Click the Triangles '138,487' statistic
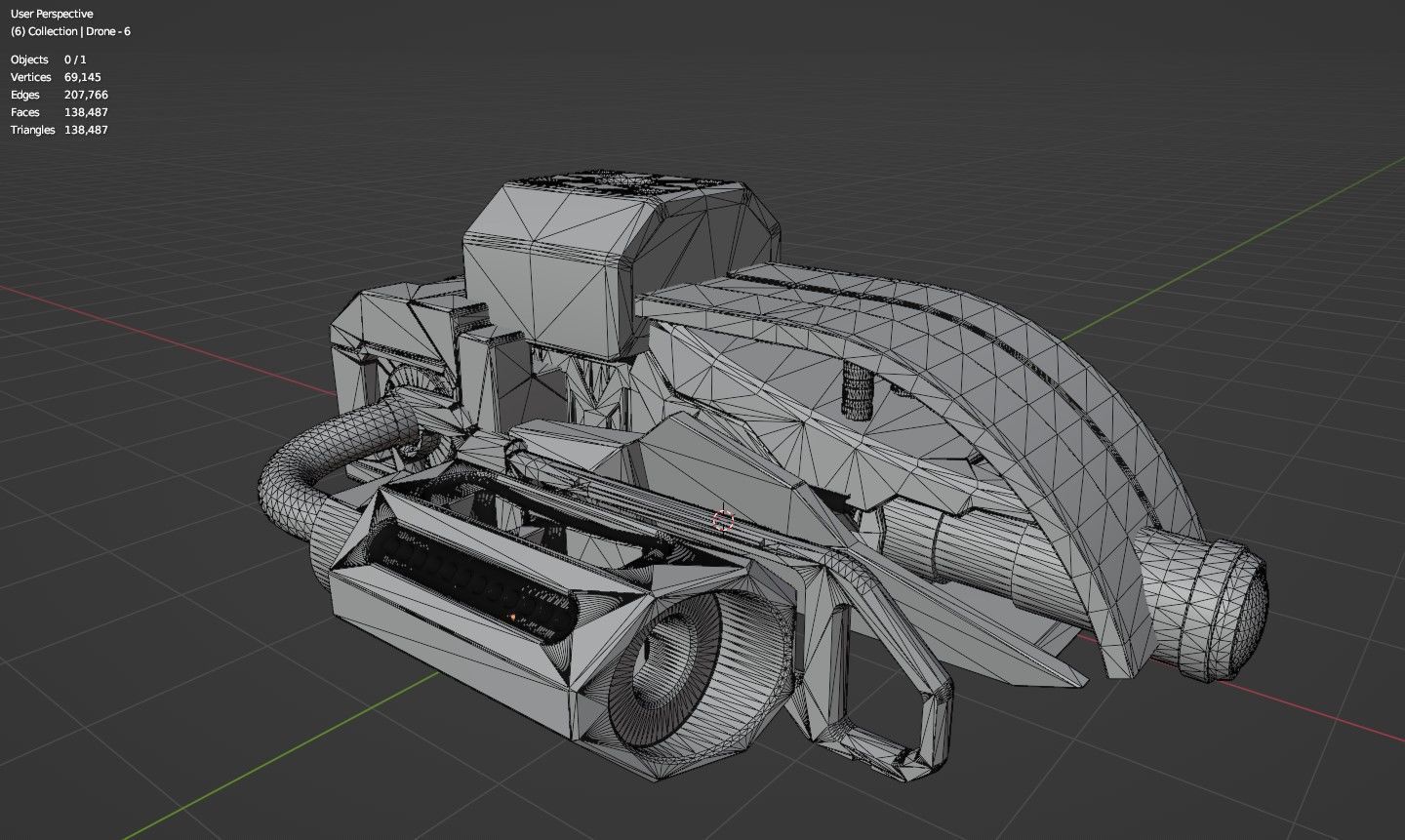1405x840 pixels. click(x=86, y=130)
